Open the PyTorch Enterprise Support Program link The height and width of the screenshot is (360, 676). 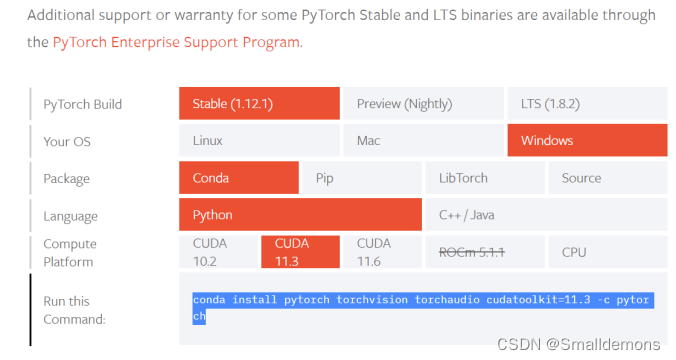point(176,42)
